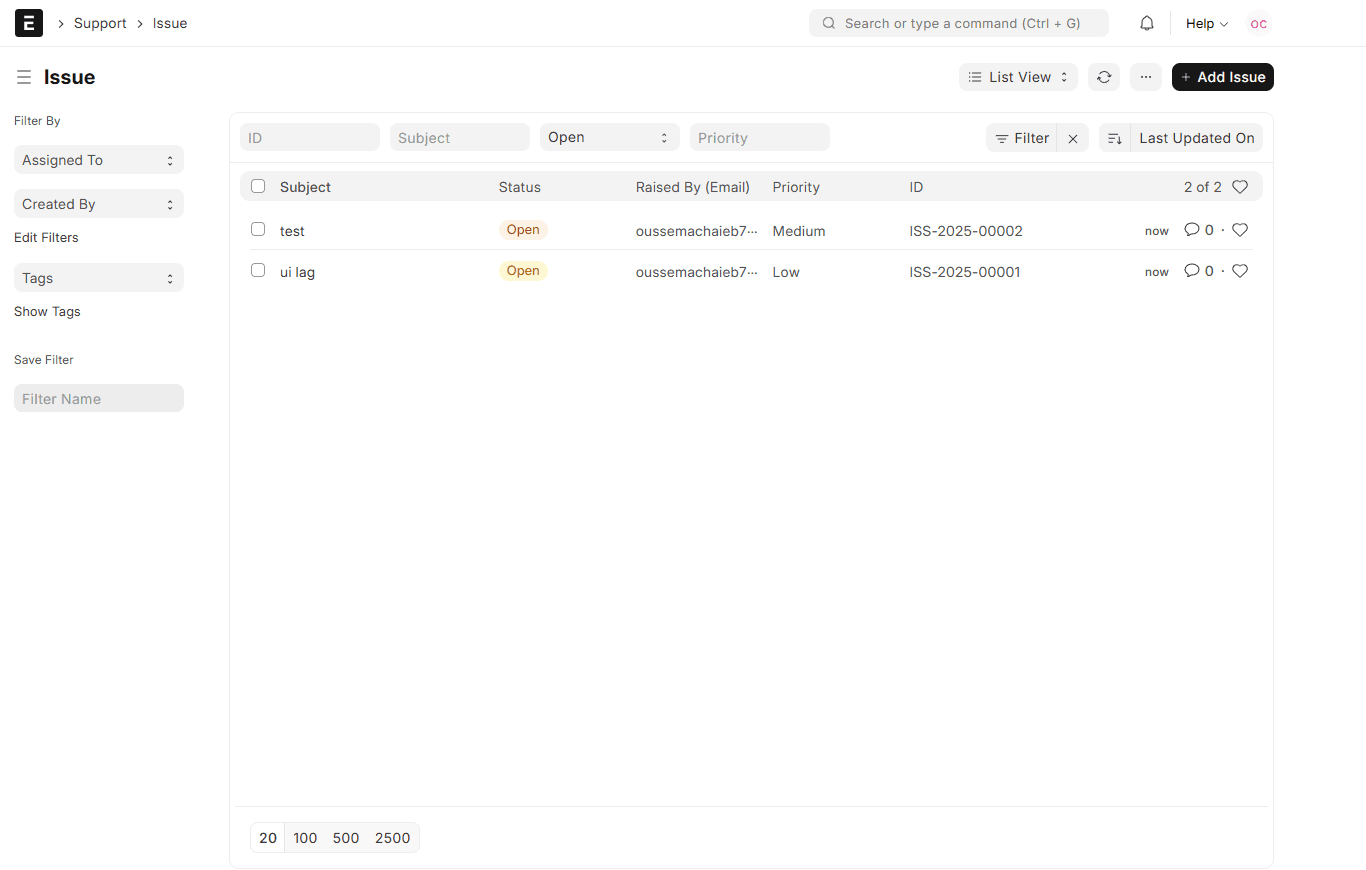Viewport: 1366px width, 870px height.
Task: Open the 'ui lag' issue subject
Action: pos(297,272)
